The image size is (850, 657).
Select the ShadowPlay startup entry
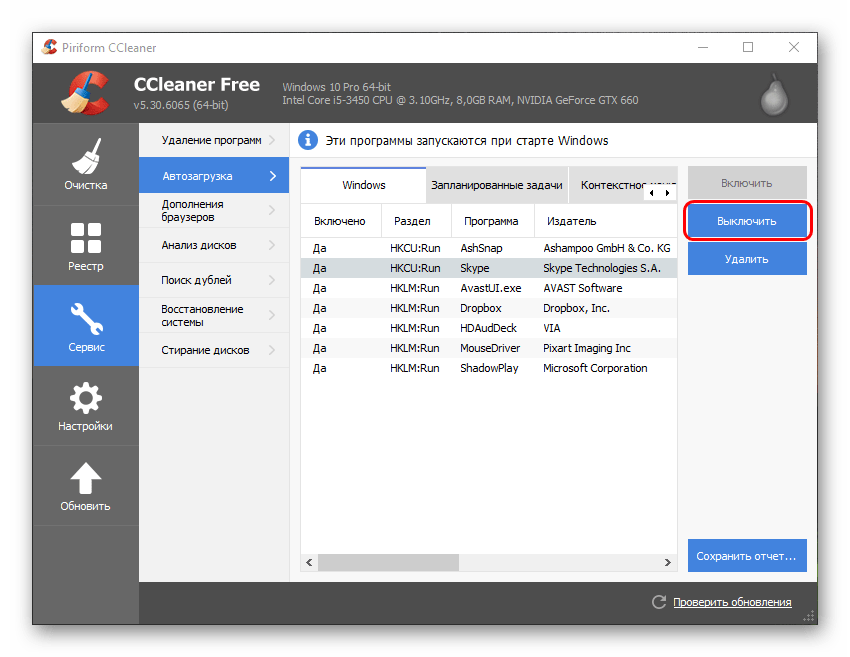(489, 368)
